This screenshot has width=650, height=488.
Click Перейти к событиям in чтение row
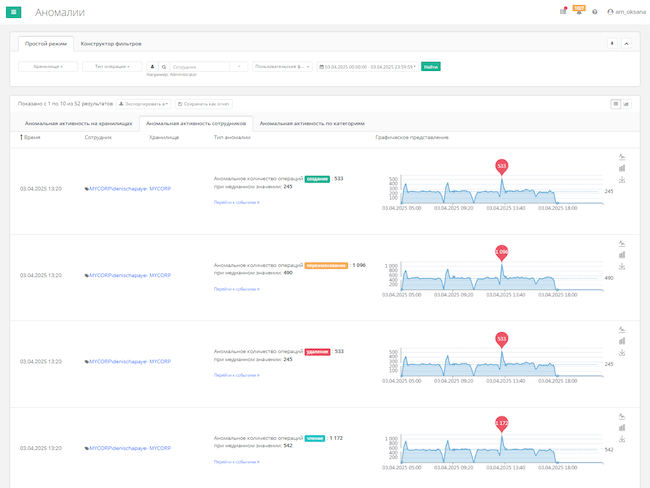[x=237, y=462]
